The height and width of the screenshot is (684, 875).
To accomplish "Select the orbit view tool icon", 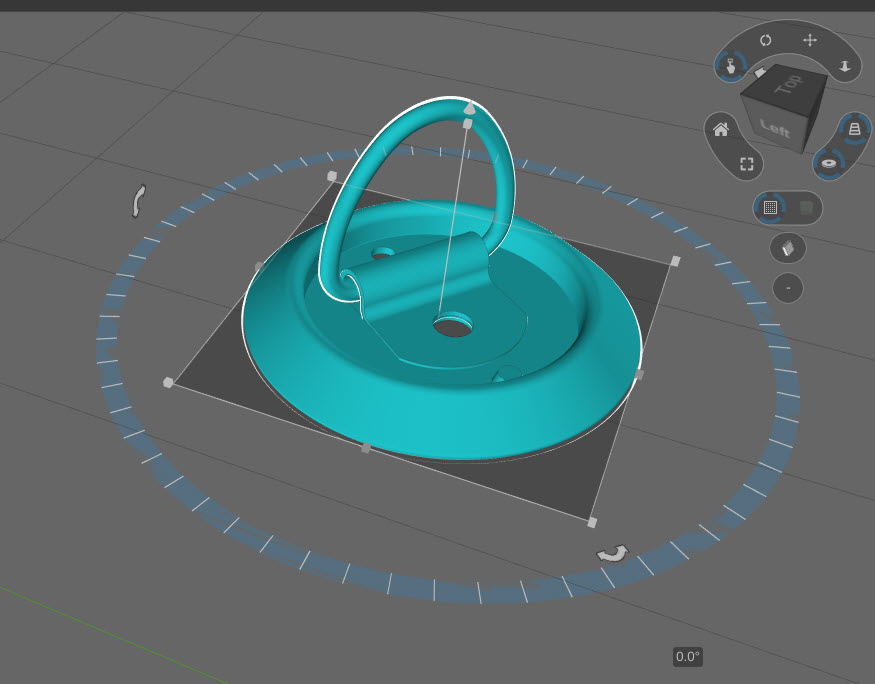I will point(766,40).
